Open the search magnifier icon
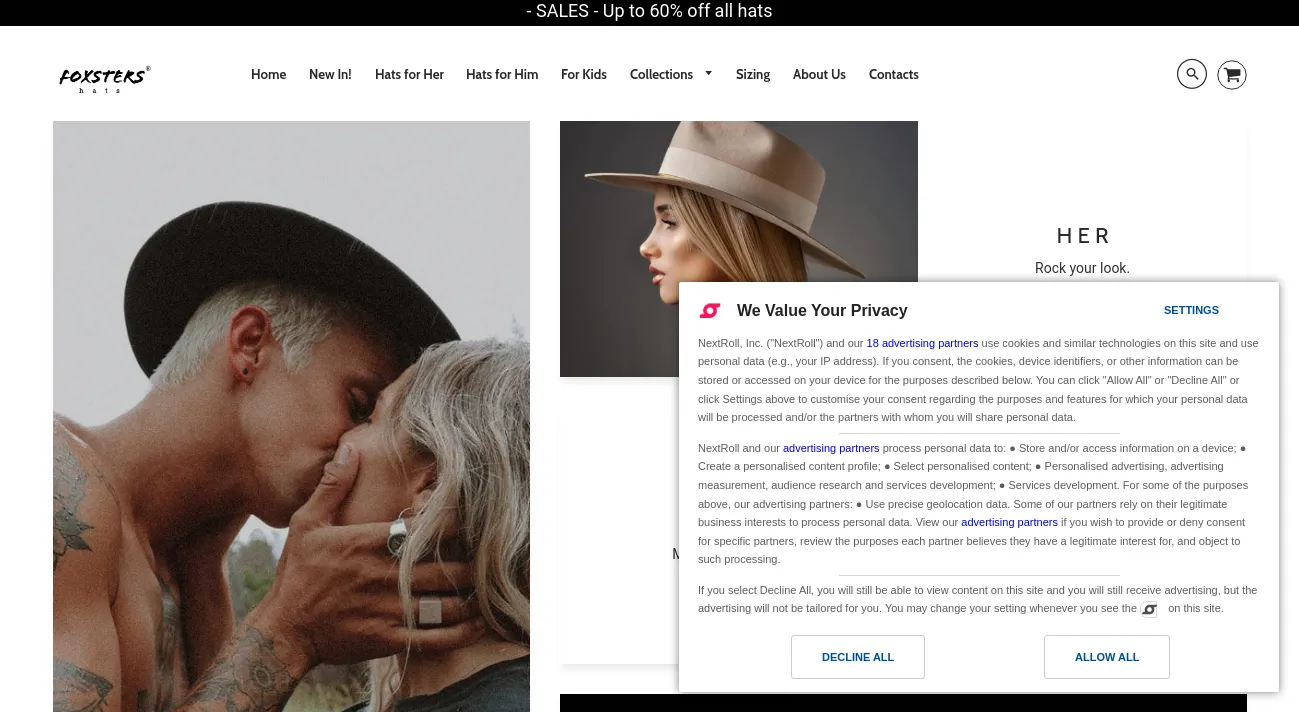Viewport: 1299px width, 712px height. click(x=1191, y=74)
